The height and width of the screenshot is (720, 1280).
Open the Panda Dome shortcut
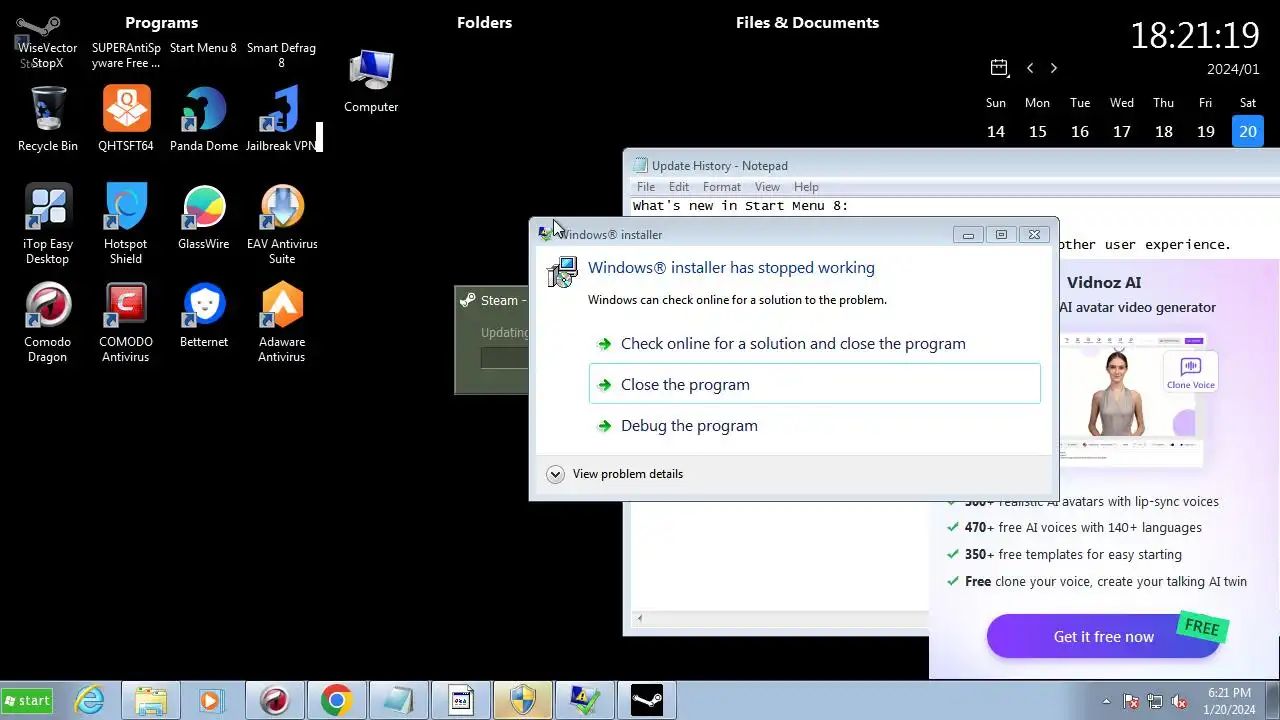204,119
